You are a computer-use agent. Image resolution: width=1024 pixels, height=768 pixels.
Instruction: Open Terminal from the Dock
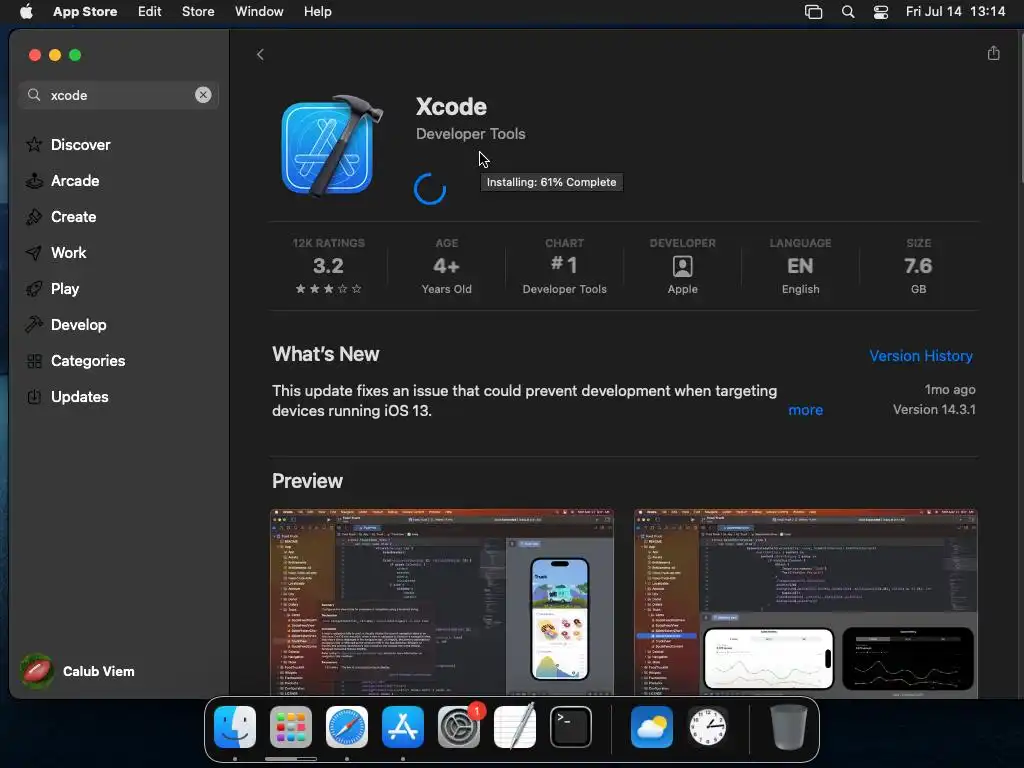[571, 727]
